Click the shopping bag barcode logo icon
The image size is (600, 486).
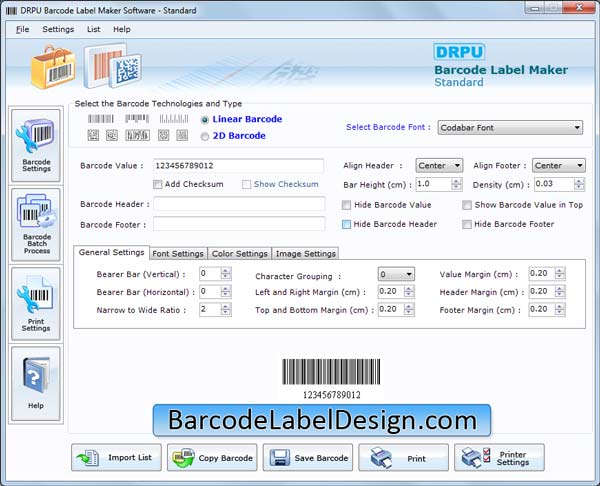point(54,67)
